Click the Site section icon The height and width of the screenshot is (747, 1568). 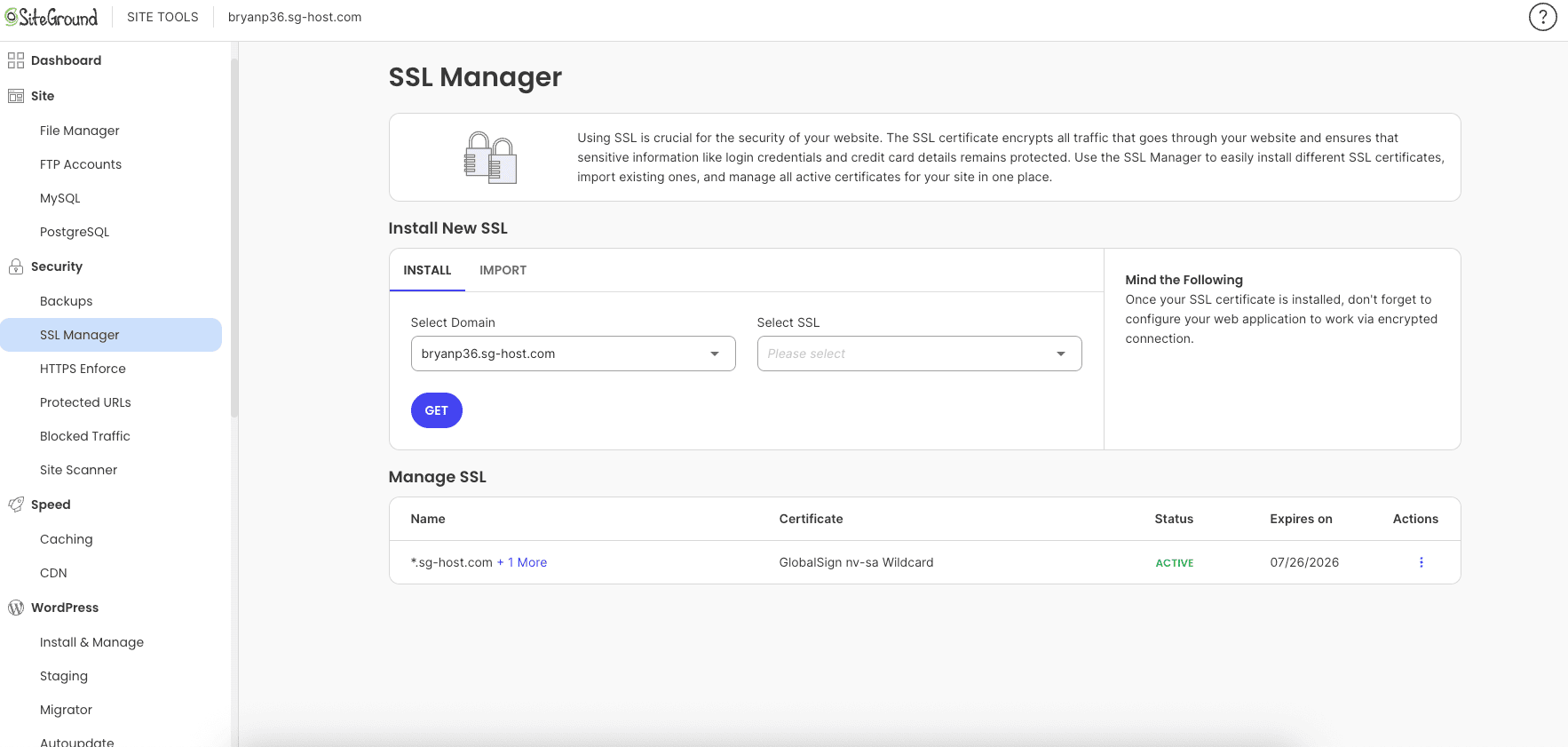(16, 96)
